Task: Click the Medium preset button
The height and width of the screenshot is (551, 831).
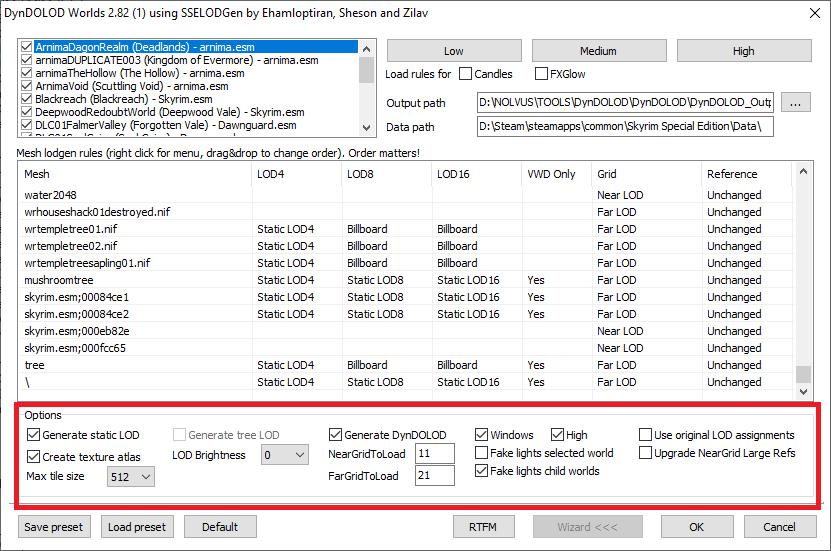Action: click(599, 51)
